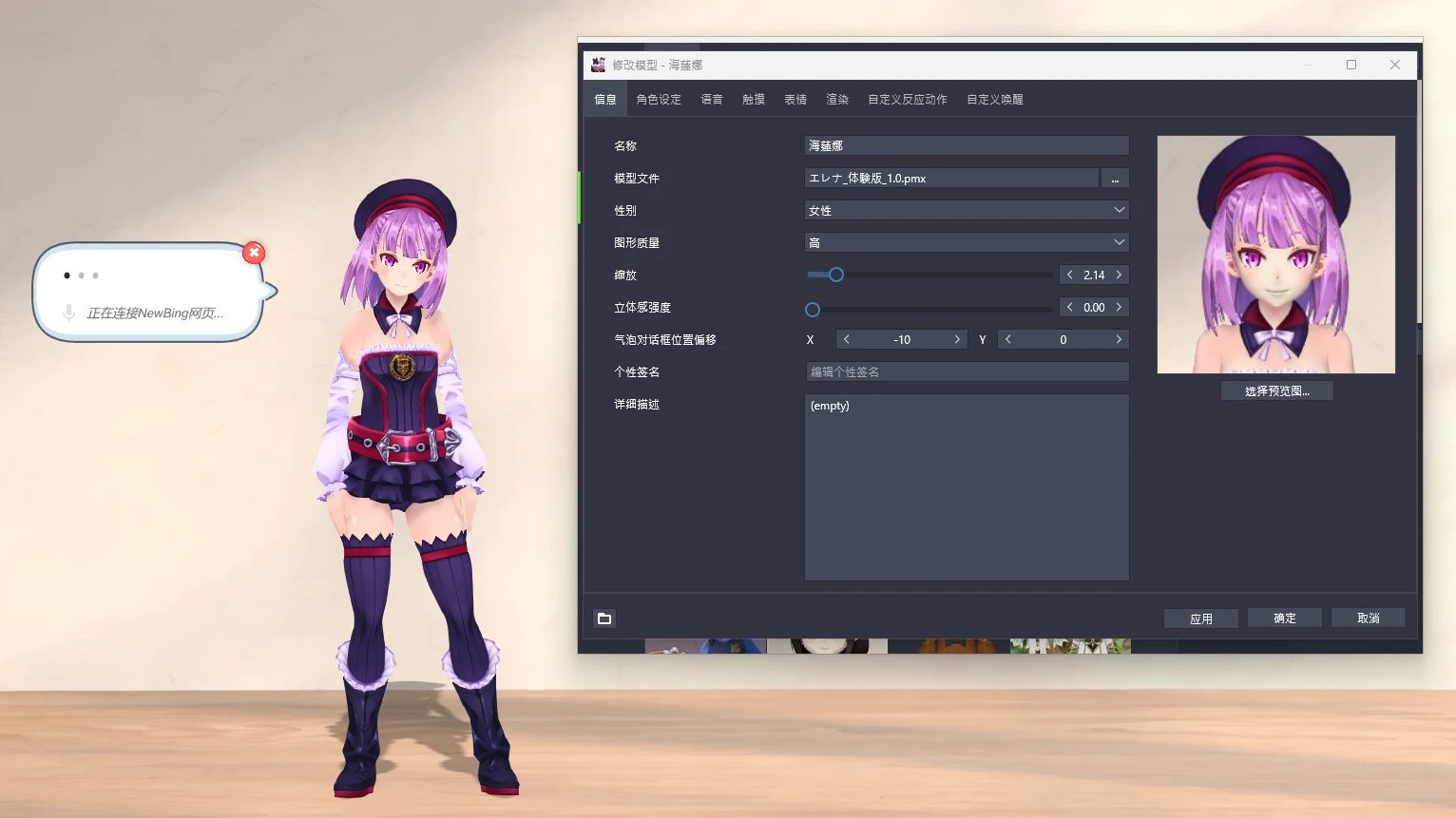Maximize the 修改模型 window
1456x818 pixels.
[1351, 65]
